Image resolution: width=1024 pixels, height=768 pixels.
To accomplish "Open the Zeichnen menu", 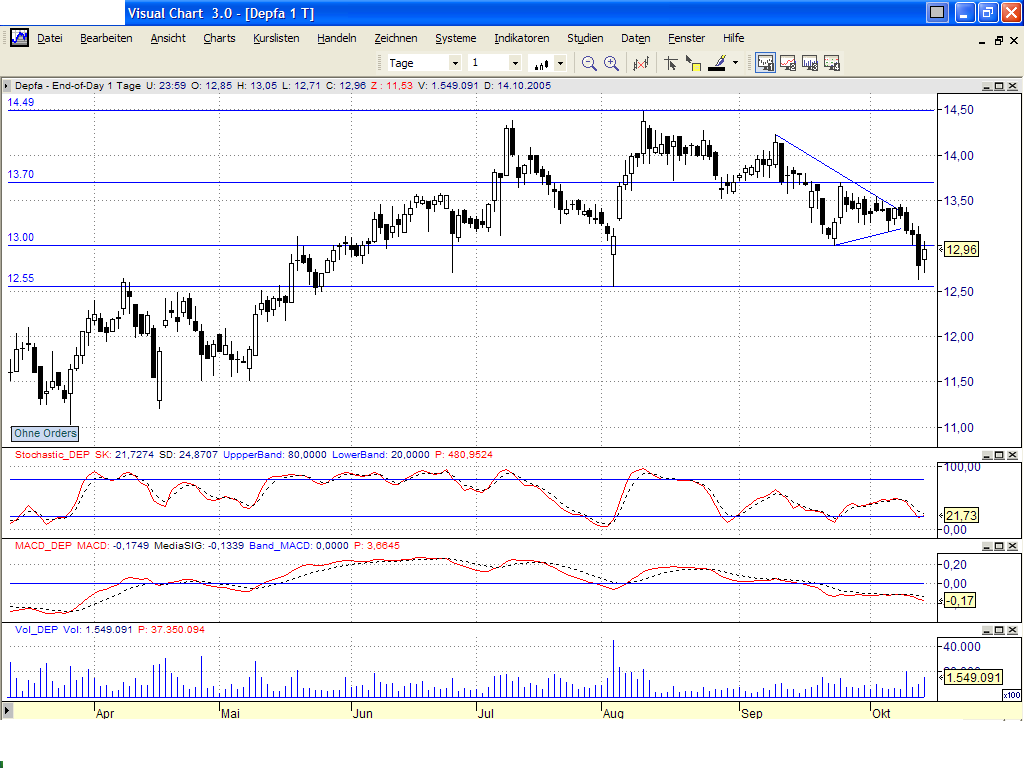I will [396, 38].
